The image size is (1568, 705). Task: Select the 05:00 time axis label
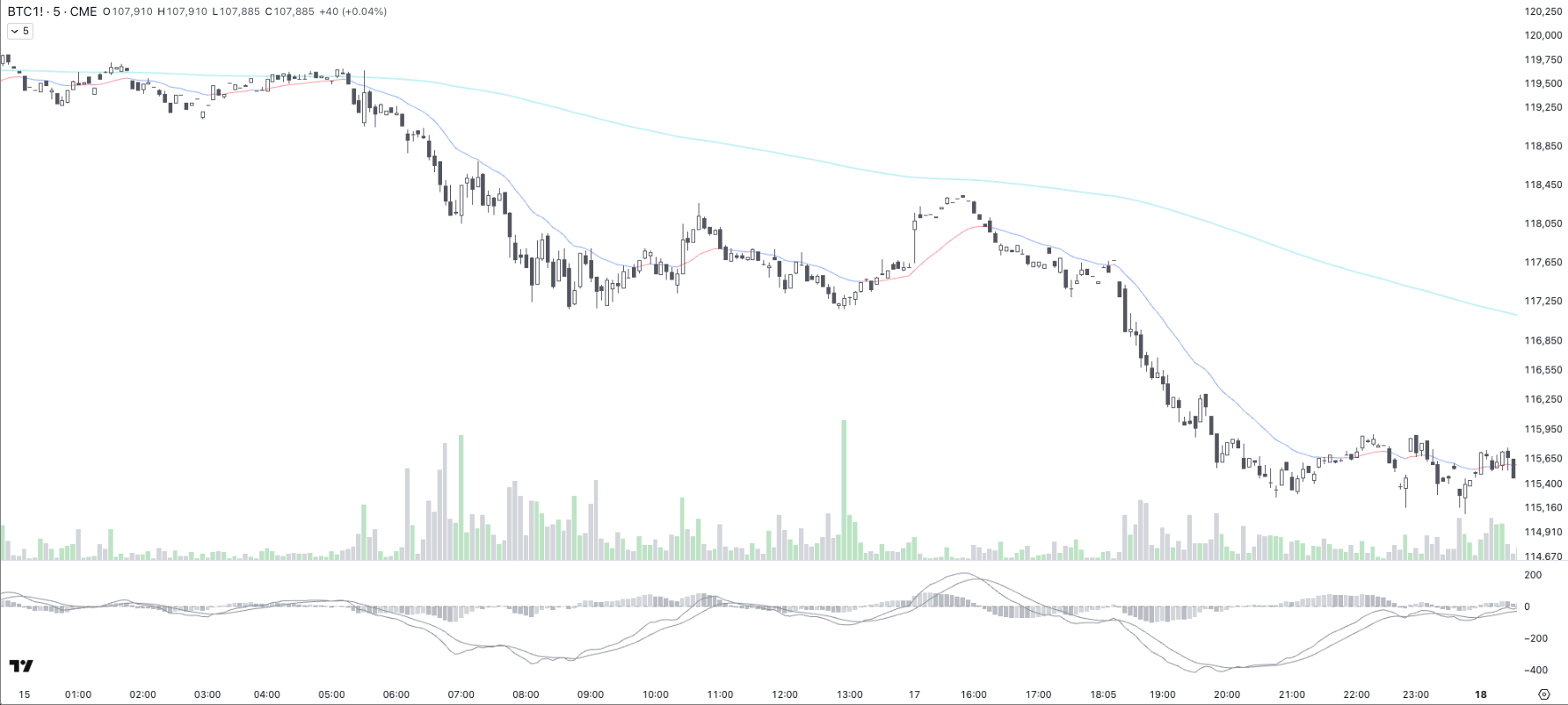(331, 694)
